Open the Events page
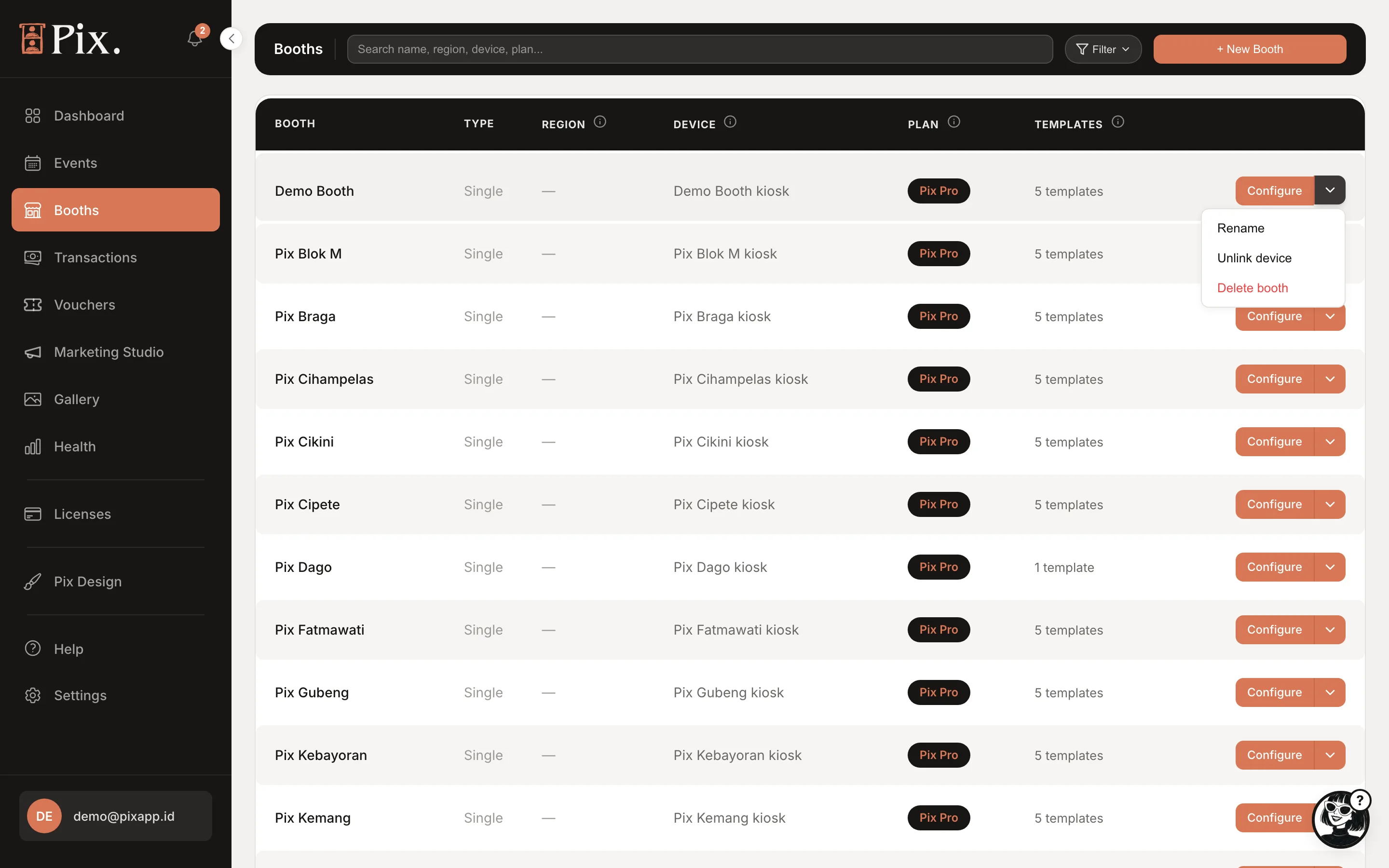Screen dimensions: 1389x868 pyautogui.click(x=115, y=163)
